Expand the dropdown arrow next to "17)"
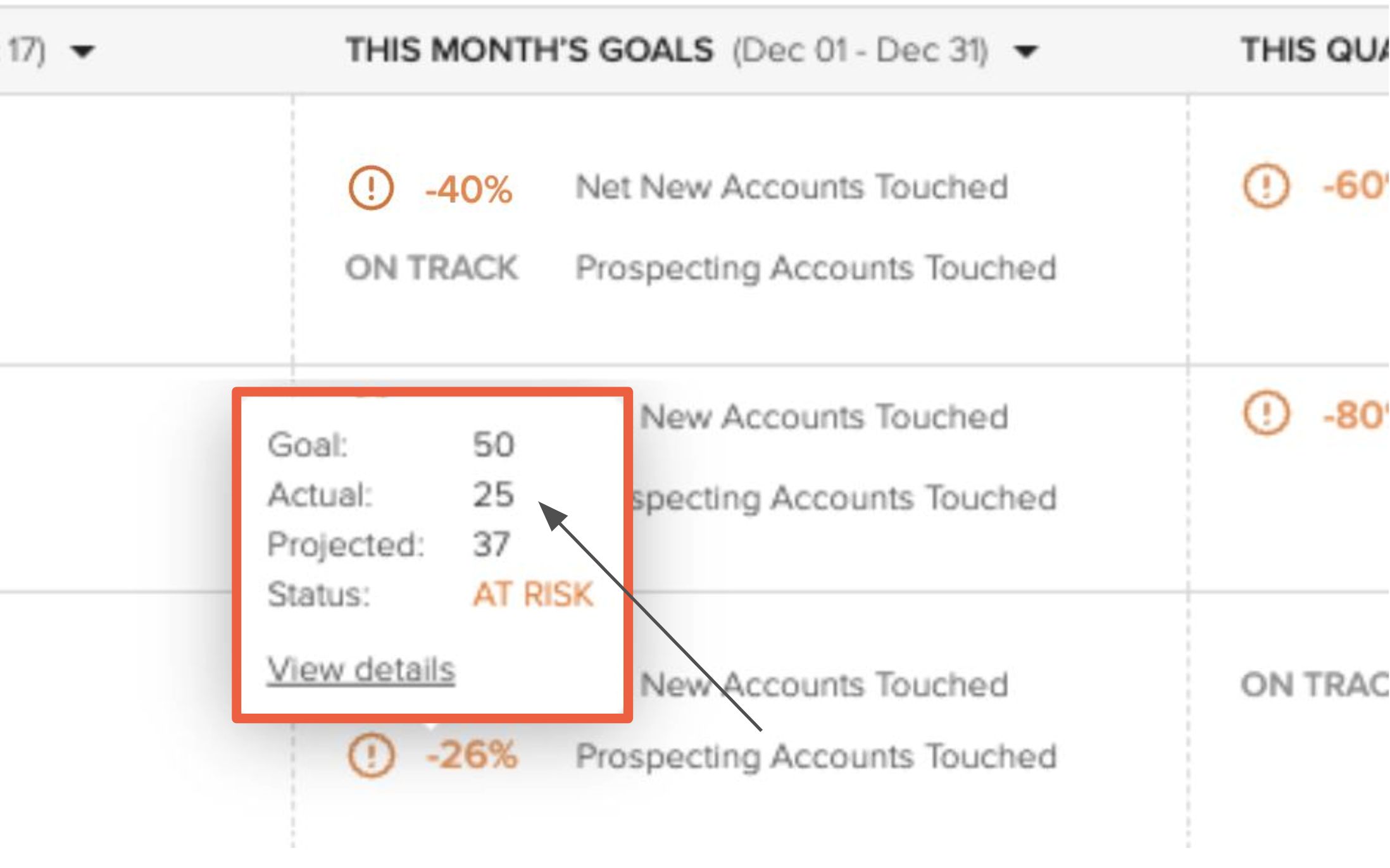Image resolution: width=1390 pixels, height=868 pixels. 82,51
